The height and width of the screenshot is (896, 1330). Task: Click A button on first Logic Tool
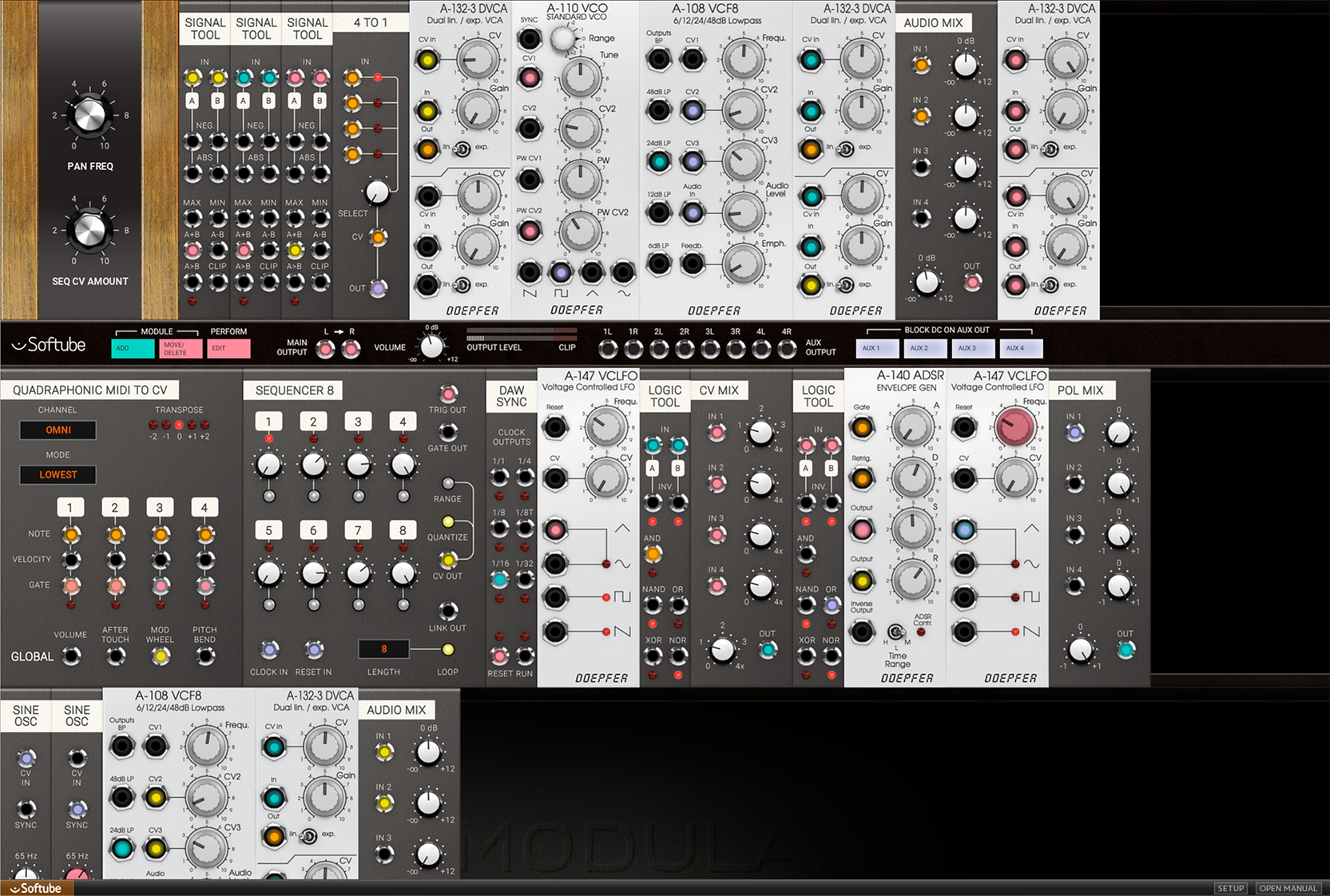click(x=653, y=468)
